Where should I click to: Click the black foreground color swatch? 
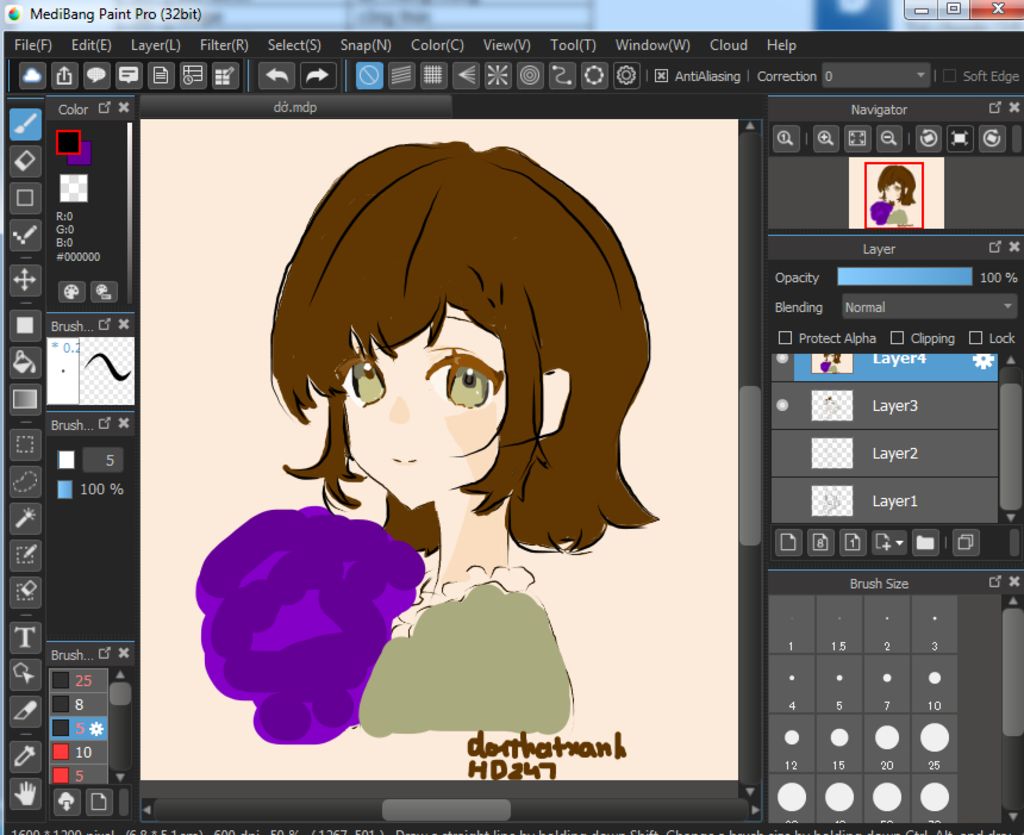point(68,142)
